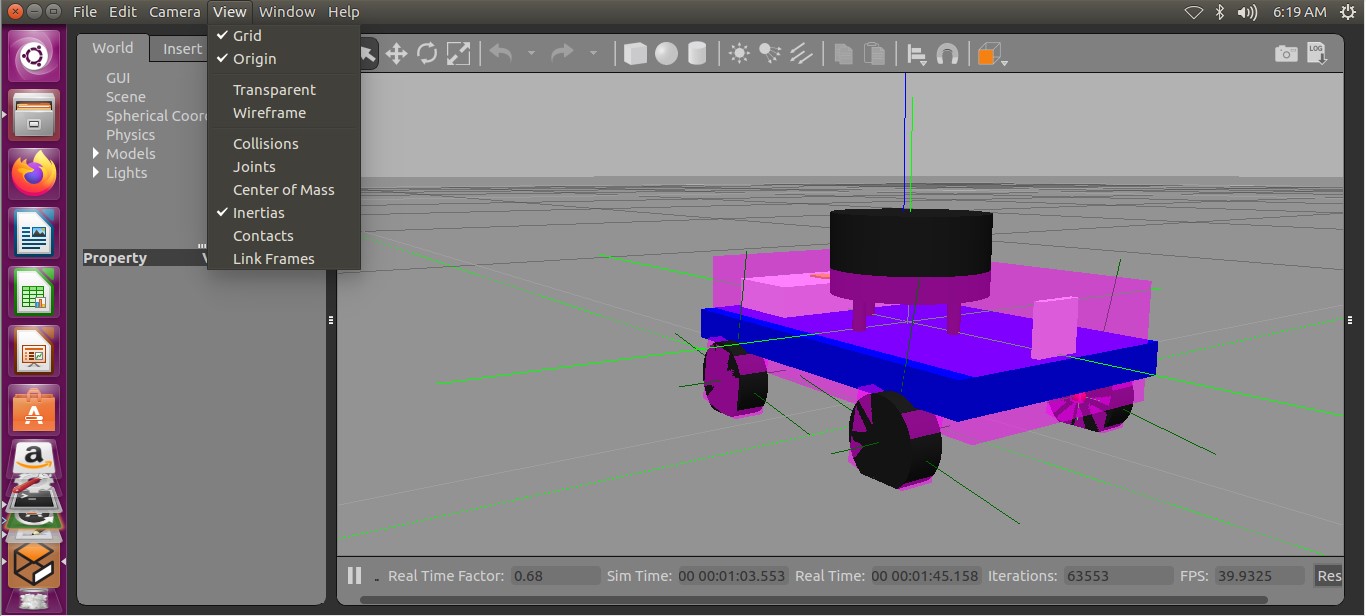The image size is (1366, 616).
Task: Select the Scale mode tool
Action: (458, 54)
